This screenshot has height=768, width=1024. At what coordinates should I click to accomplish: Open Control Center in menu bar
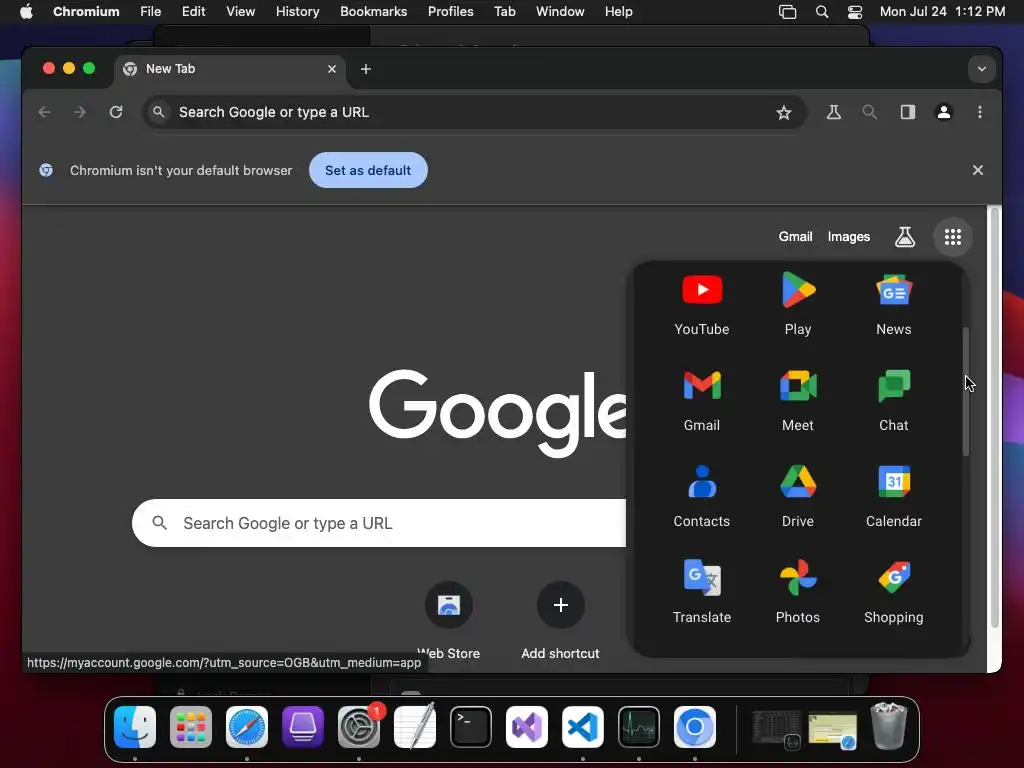855,12
